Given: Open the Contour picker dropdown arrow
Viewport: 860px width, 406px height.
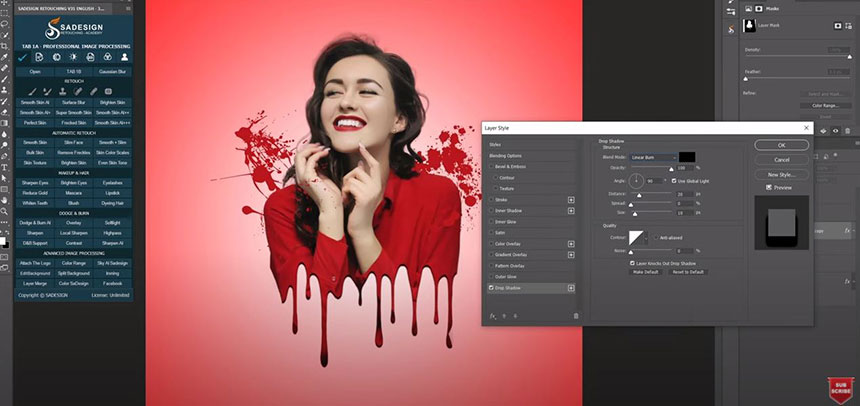Looking at the screenshot, I should point(646,238).
